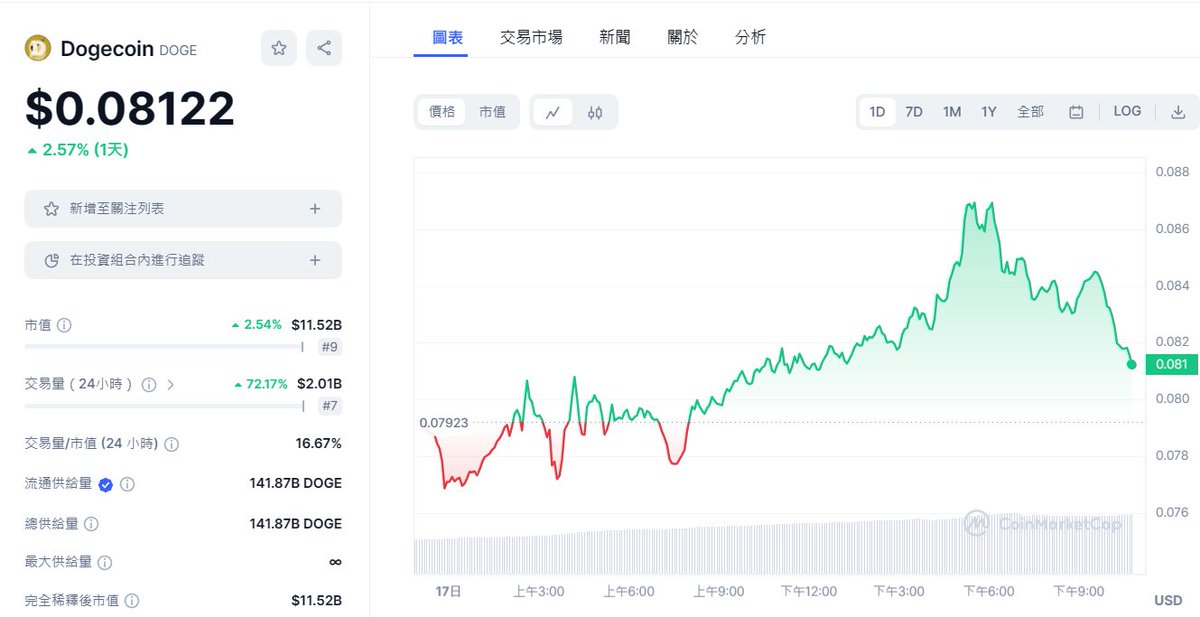The image size is (1200, 617).
Task: Show info icon for 總供給量
Action: click(91, 524)
